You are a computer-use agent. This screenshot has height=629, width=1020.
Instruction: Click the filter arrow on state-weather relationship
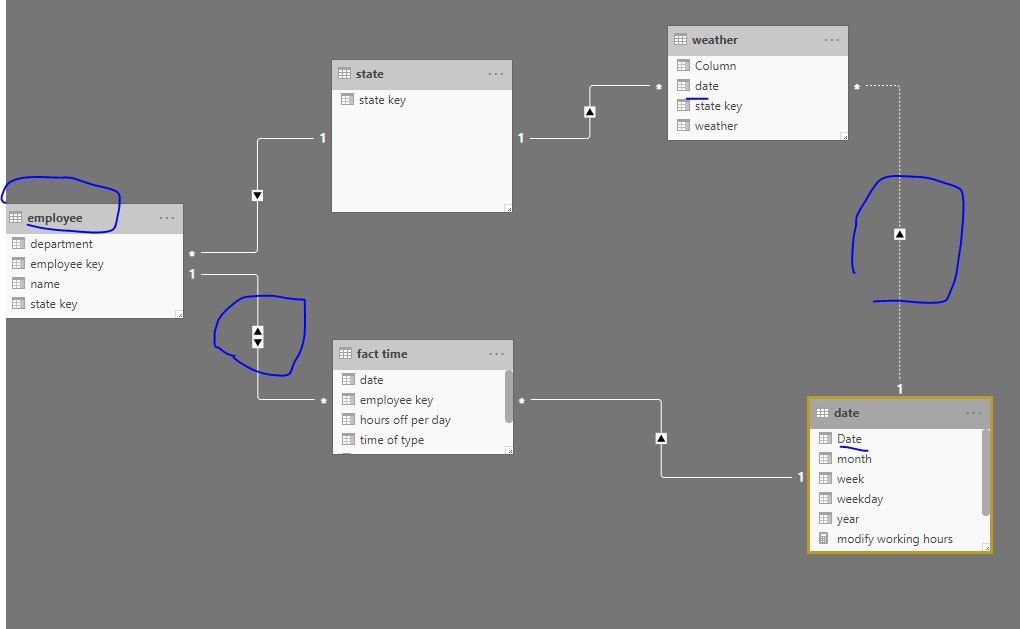click(x=590, y=112)
